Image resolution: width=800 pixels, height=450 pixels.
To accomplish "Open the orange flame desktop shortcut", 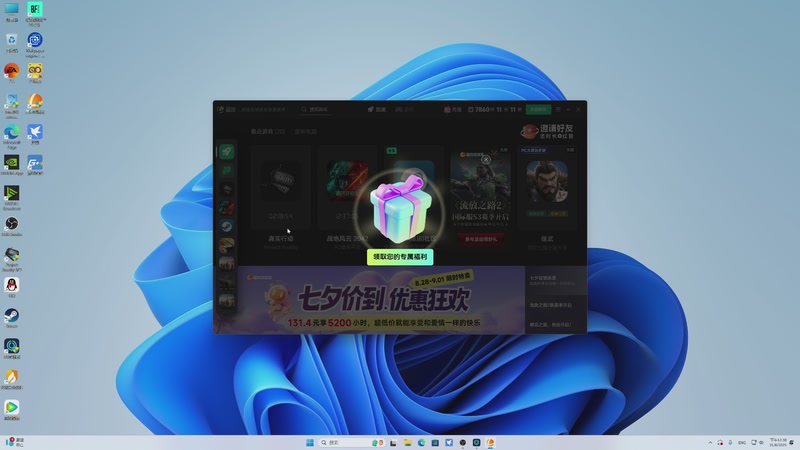I will click(12, 380).
